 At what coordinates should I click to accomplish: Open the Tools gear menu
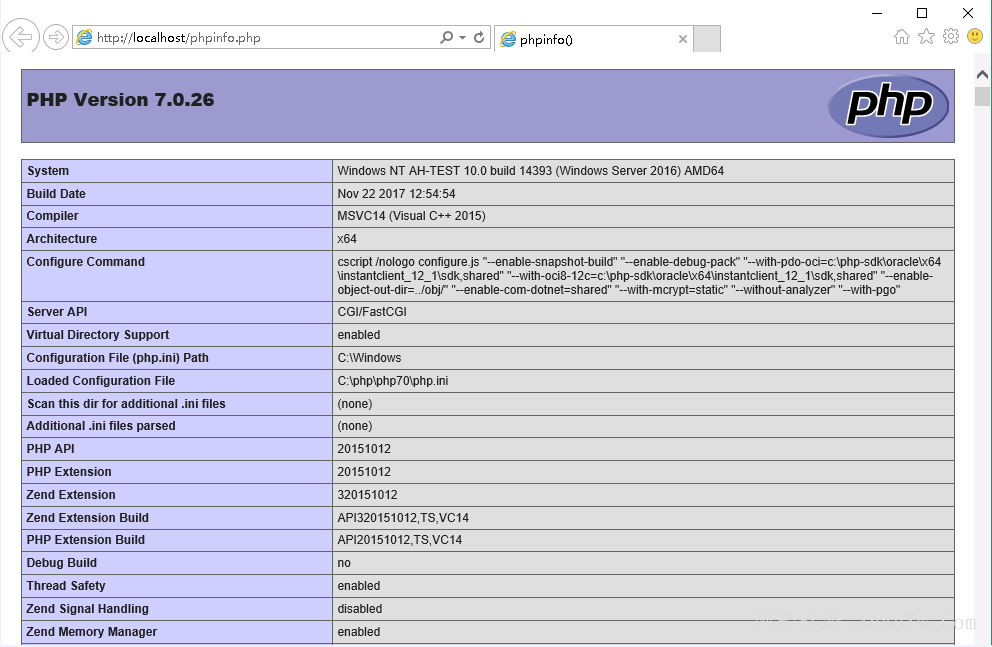coord(950,37)
